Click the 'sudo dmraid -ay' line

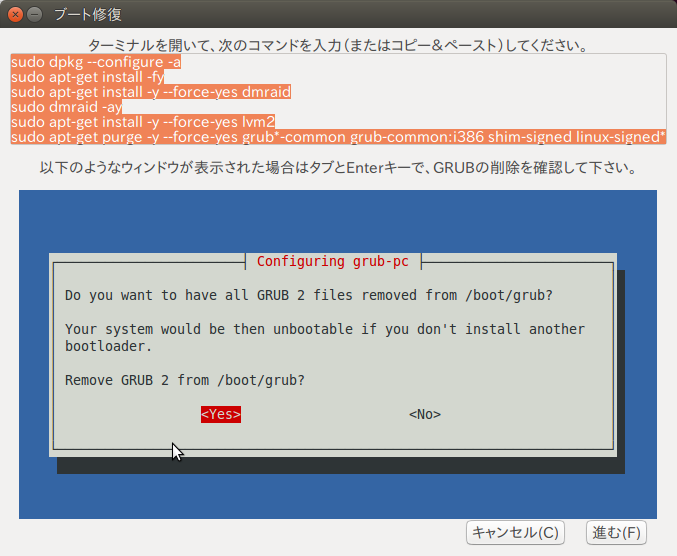(x=67, y=107)
